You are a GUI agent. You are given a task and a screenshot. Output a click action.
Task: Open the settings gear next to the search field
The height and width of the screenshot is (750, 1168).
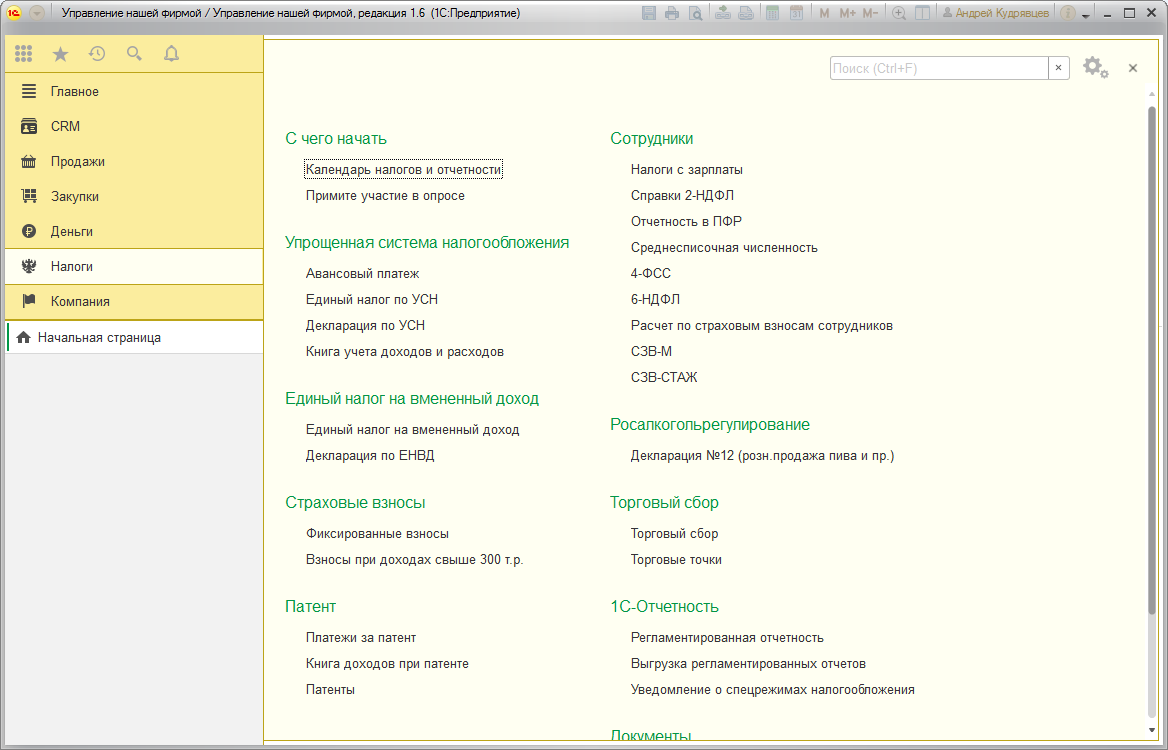1095,68
